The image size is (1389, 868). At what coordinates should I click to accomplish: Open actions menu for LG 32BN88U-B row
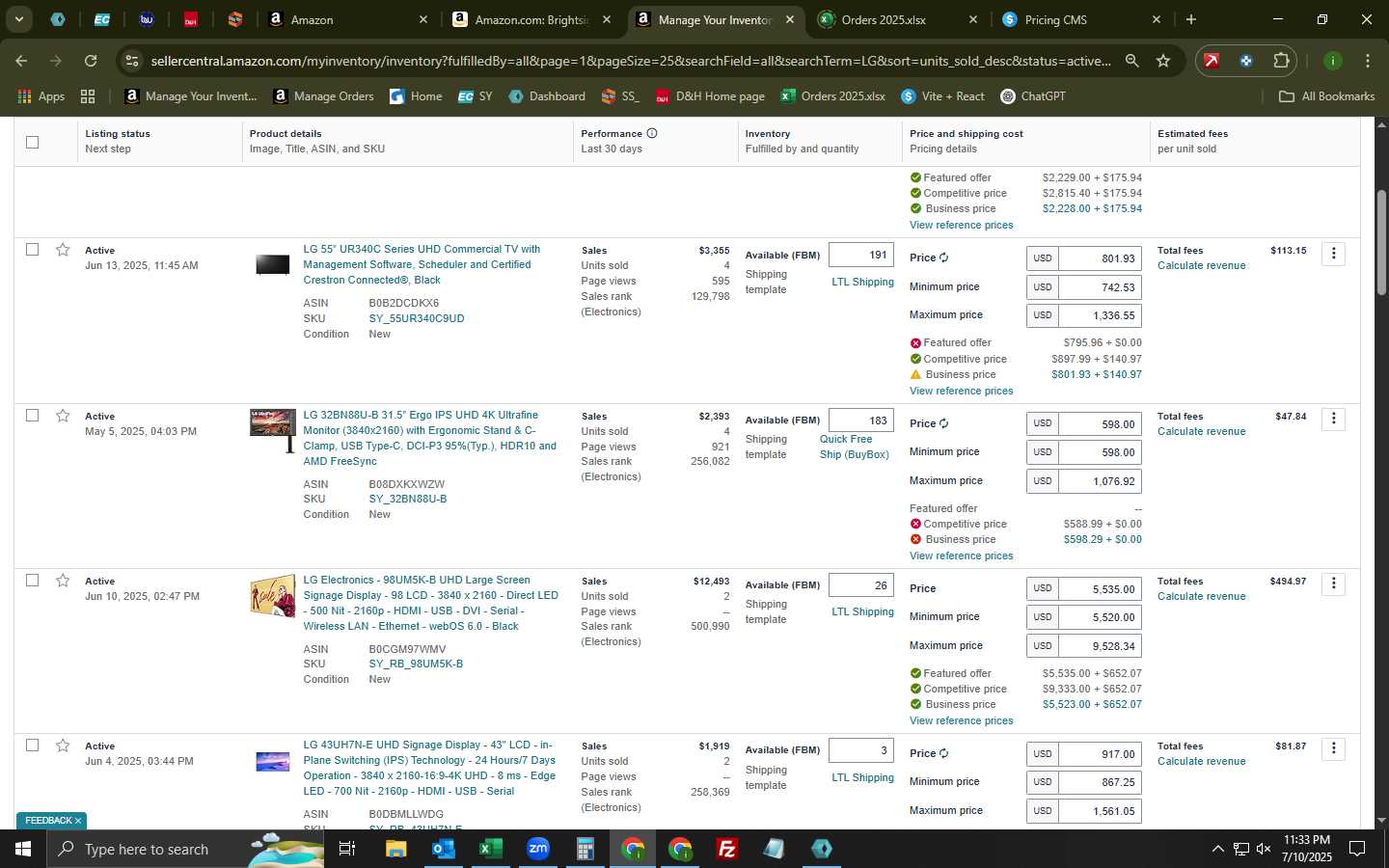point(1333,419)
